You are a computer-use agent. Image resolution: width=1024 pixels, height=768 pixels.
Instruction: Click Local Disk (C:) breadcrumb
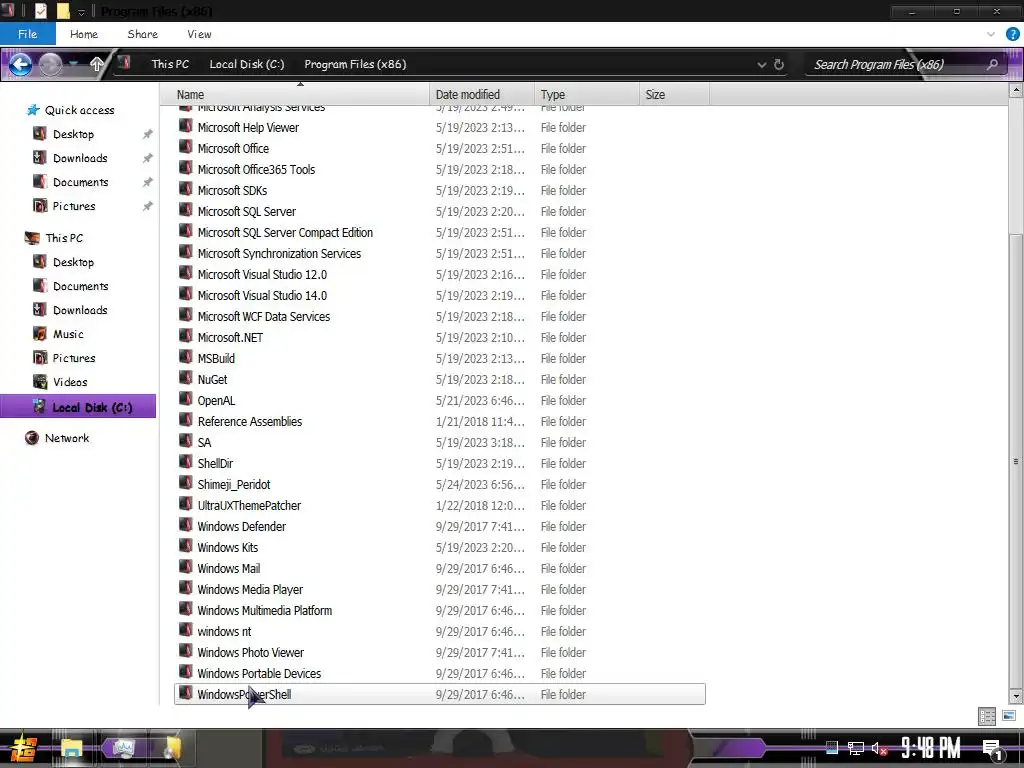click(x=247, y=64)
